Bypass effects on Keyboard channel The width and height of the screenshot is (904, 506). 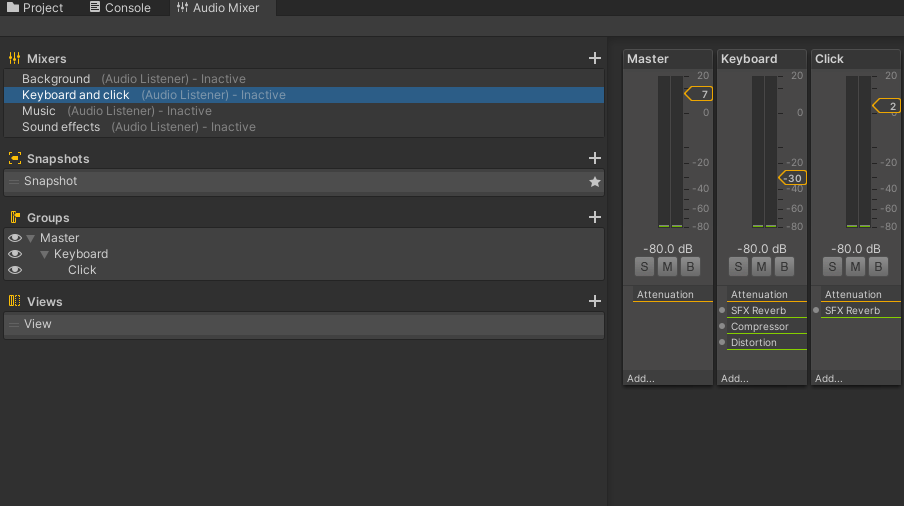pos(784,267)
